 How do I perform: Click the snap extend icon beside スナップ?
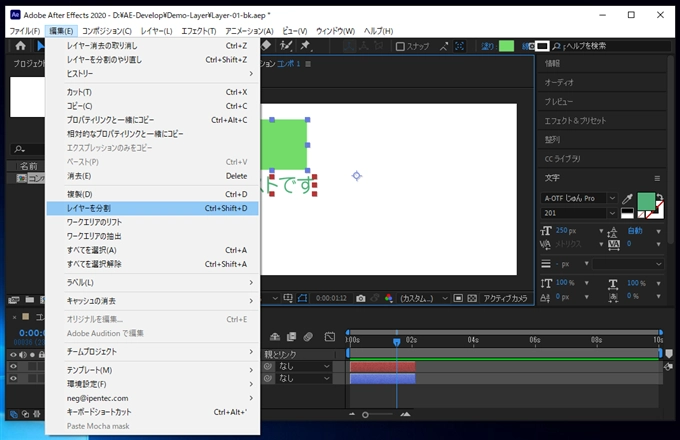tap(444, 46)
